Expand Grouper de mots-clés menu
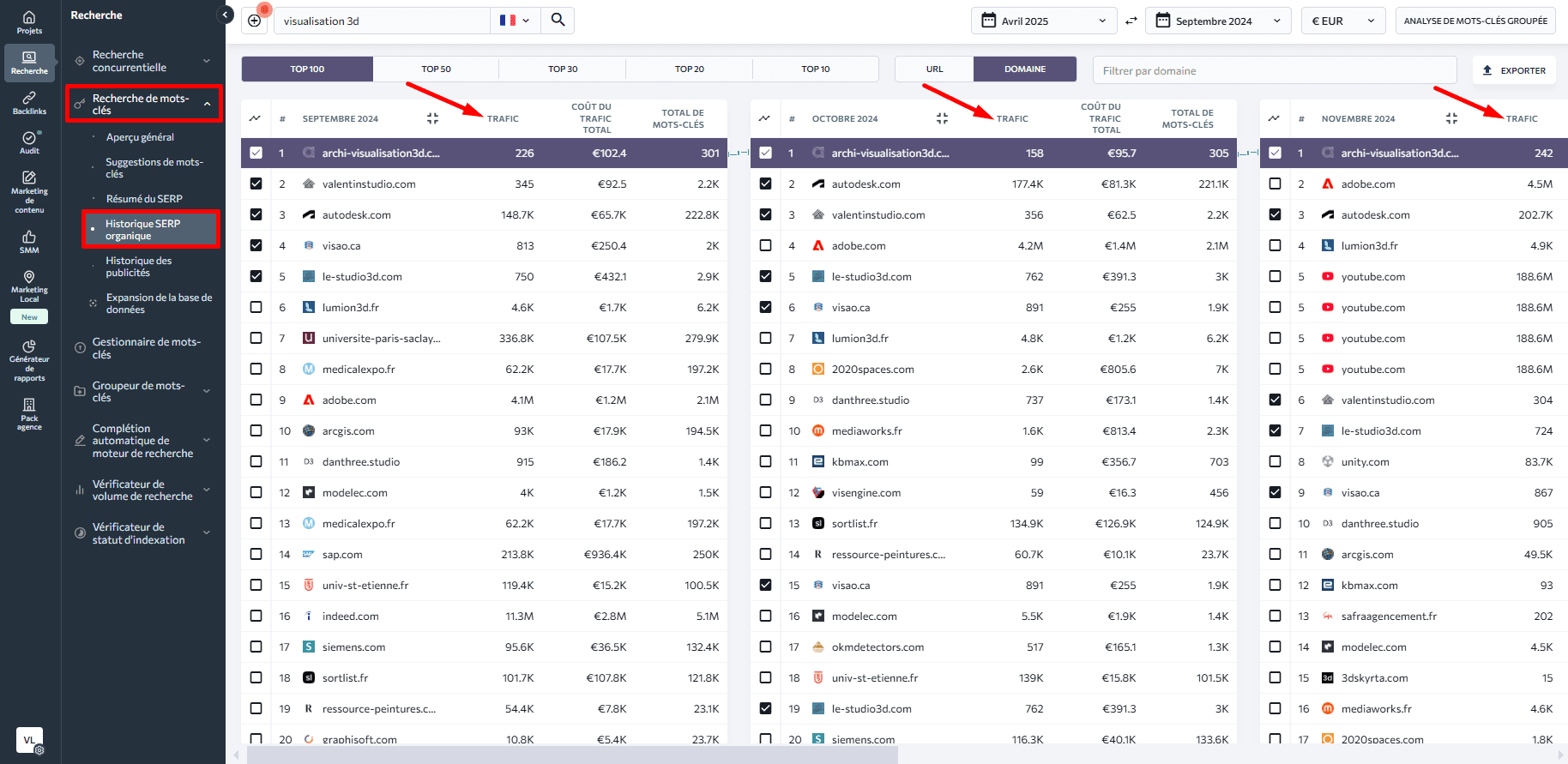 (x=207, y=391)
